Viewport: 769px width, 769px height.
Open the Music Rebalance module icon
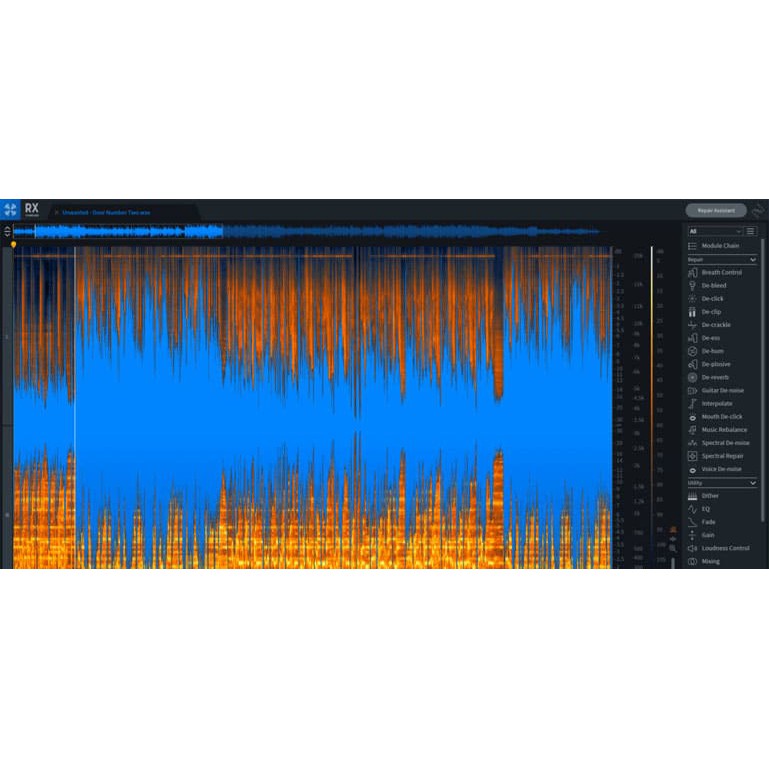[692, 430]
